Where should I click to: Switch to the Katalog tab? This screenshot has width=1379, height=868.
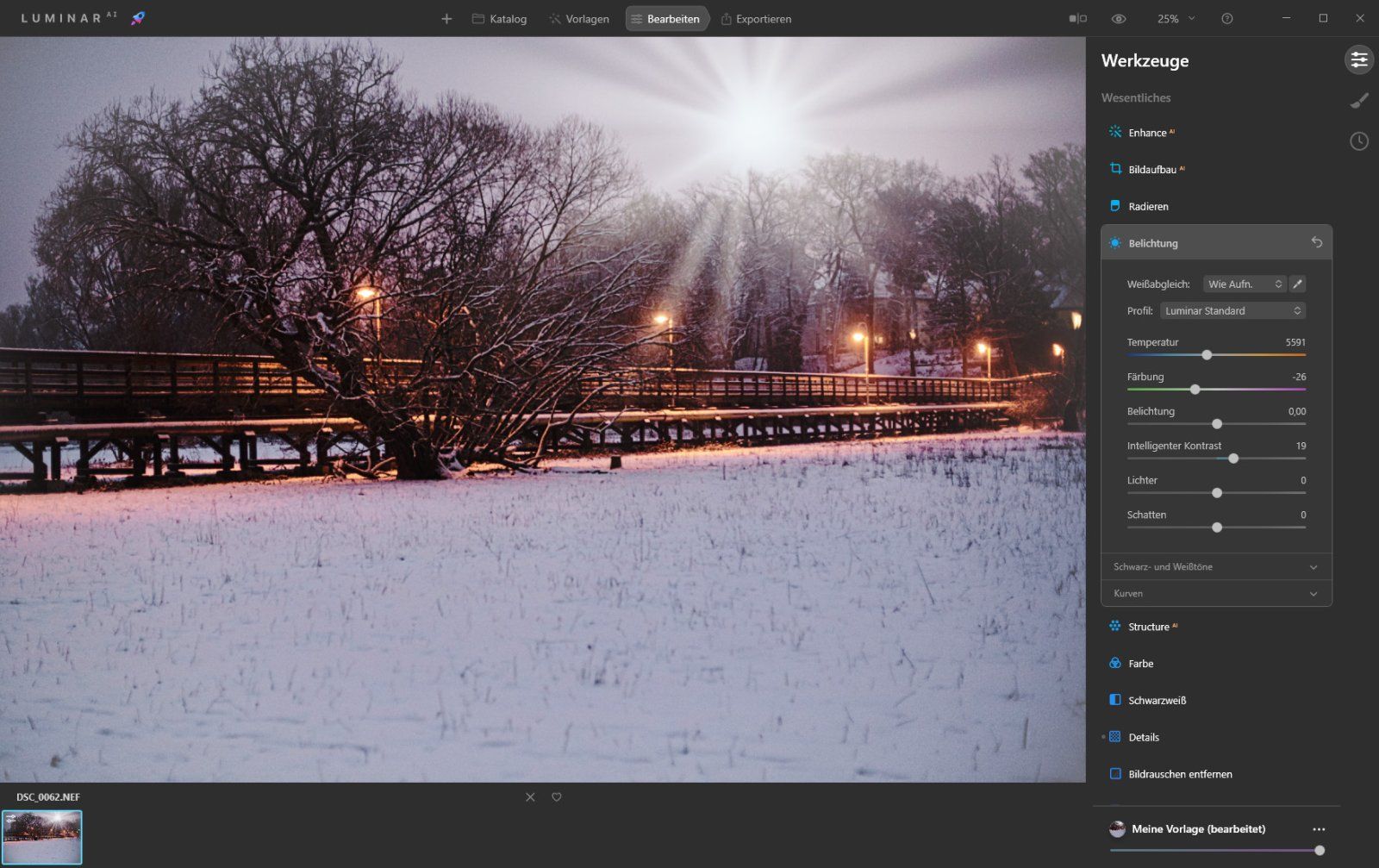[499, 19]
